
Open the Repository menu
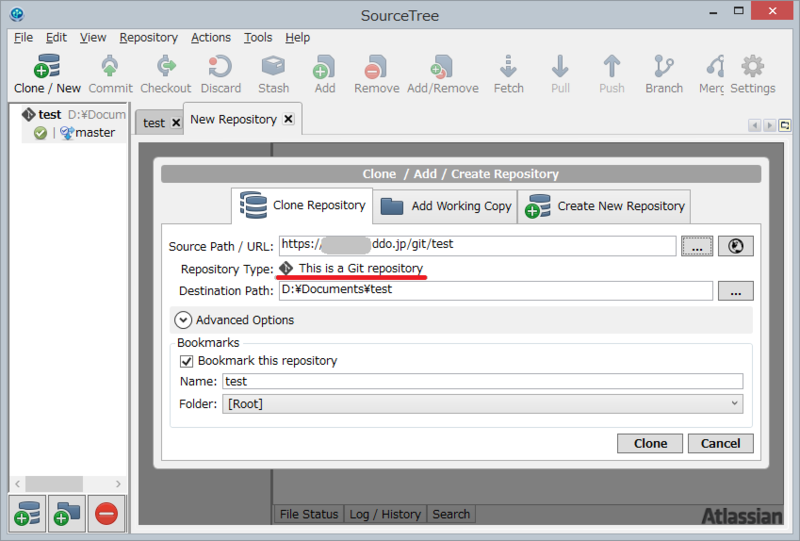[x=148, y=37]
